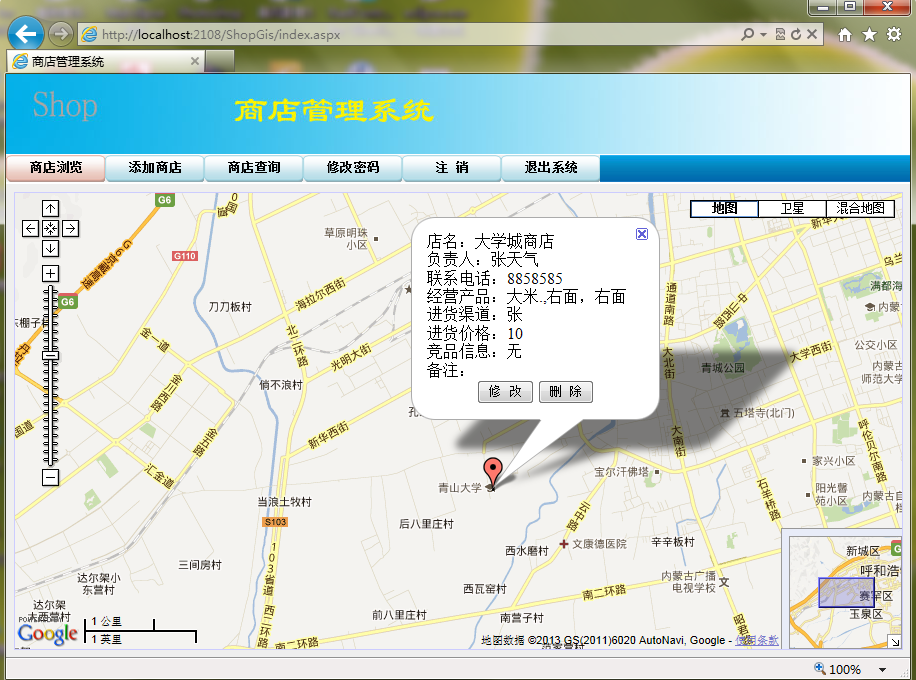Open the 修改密码 menu

(353, 168)
